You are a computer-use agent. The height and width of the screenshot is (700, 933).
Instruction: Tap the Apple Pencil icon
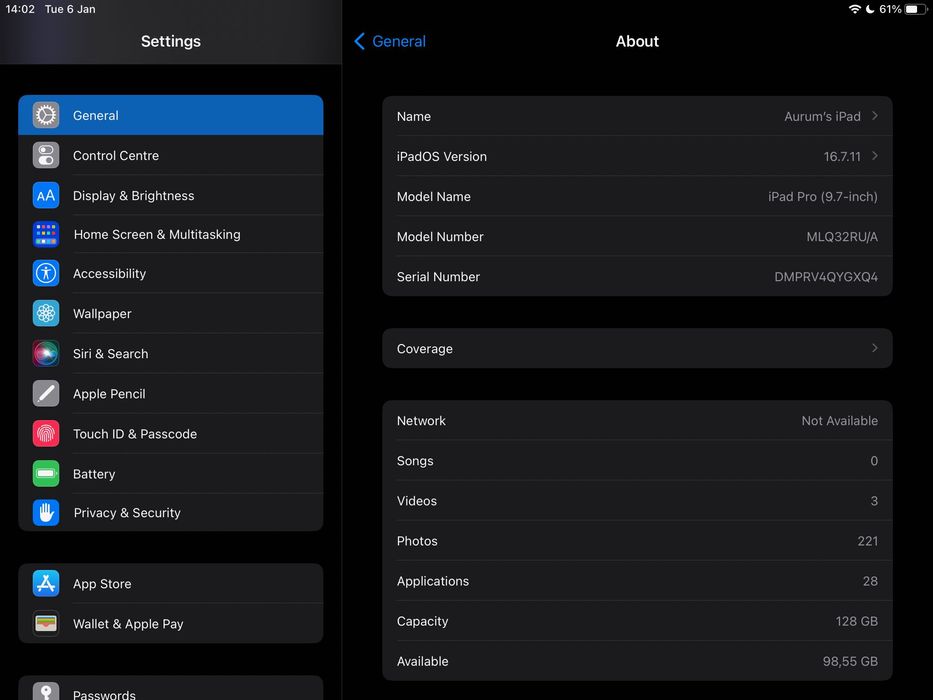(x=46, y=393)
